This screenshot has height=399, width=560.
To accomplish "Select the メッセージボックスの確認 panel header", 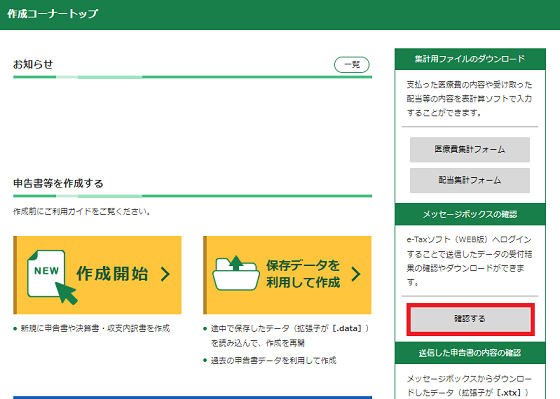I will [470, 214].
